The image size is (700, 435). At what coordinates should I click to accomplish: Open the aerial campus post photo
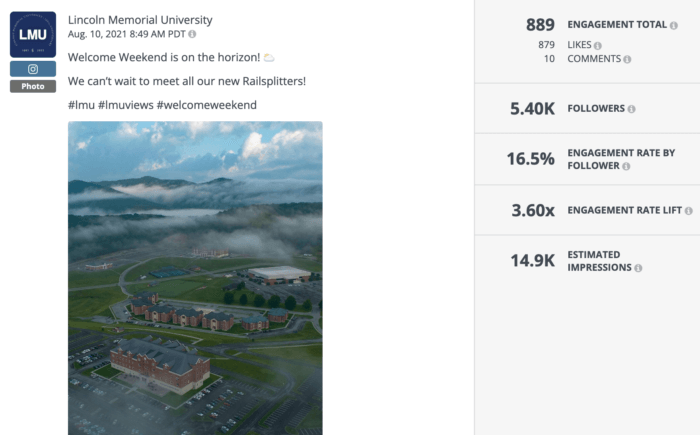click(195, 278)
